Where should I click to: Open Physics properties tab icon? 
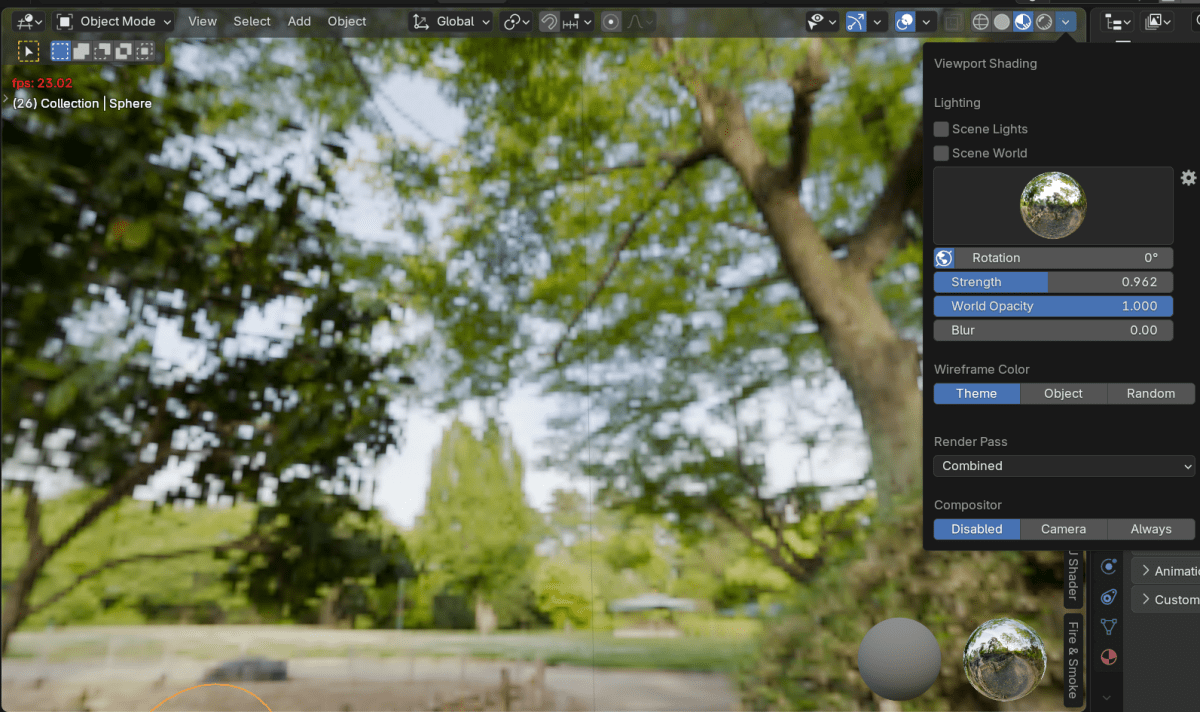point(1108,567)
